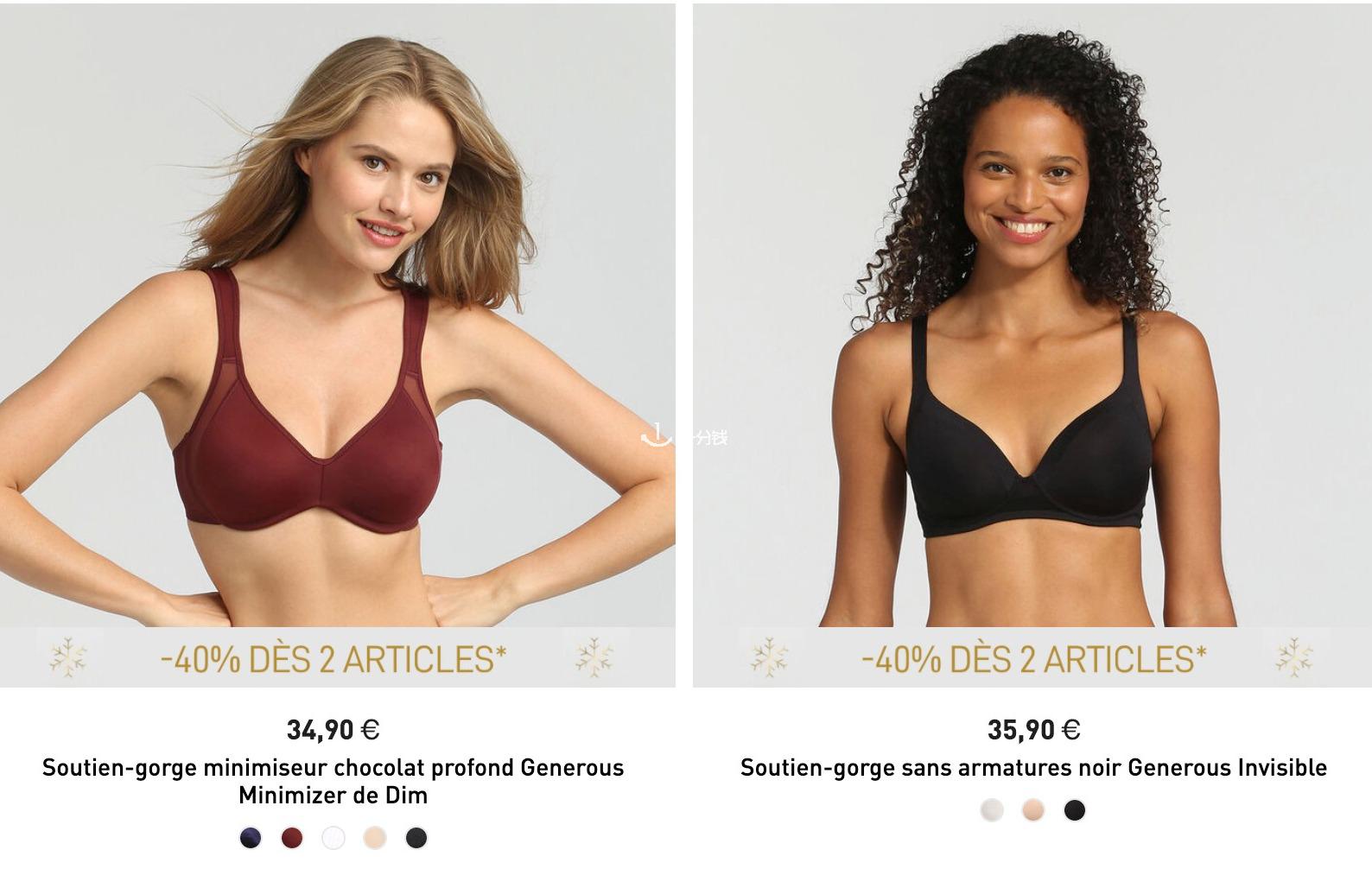
Task: Select white swatch for the Minimizer bra
Action: click(x=333, y=837)
